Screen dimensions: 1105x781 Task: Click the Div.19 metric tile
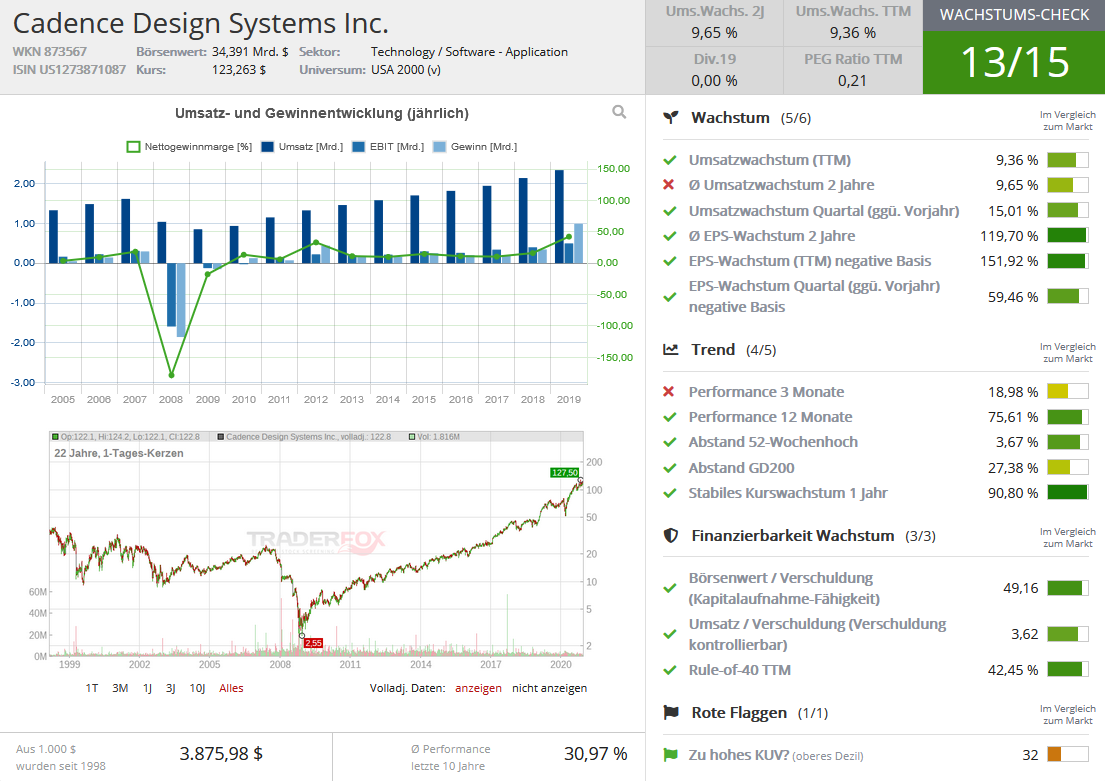click(x=715, y=70)
